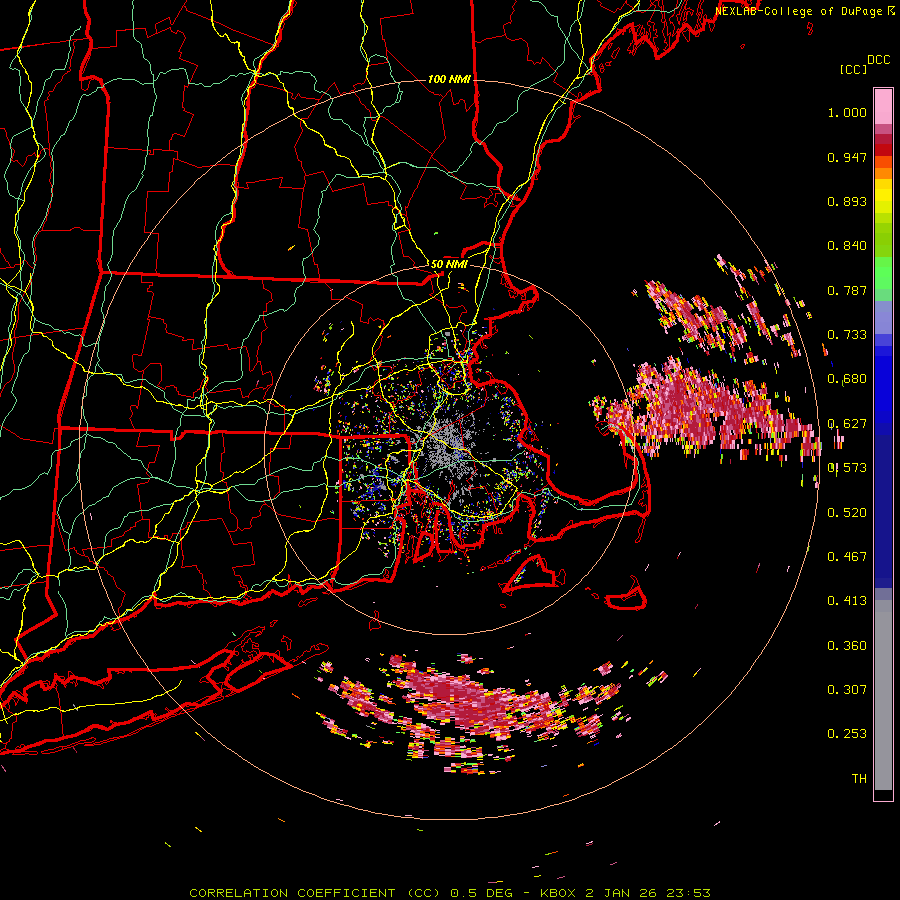Image resolution: width=900 pixels, height=900 pixels.
Task: Select the 0.413 scale value
Action: point(847,601)
